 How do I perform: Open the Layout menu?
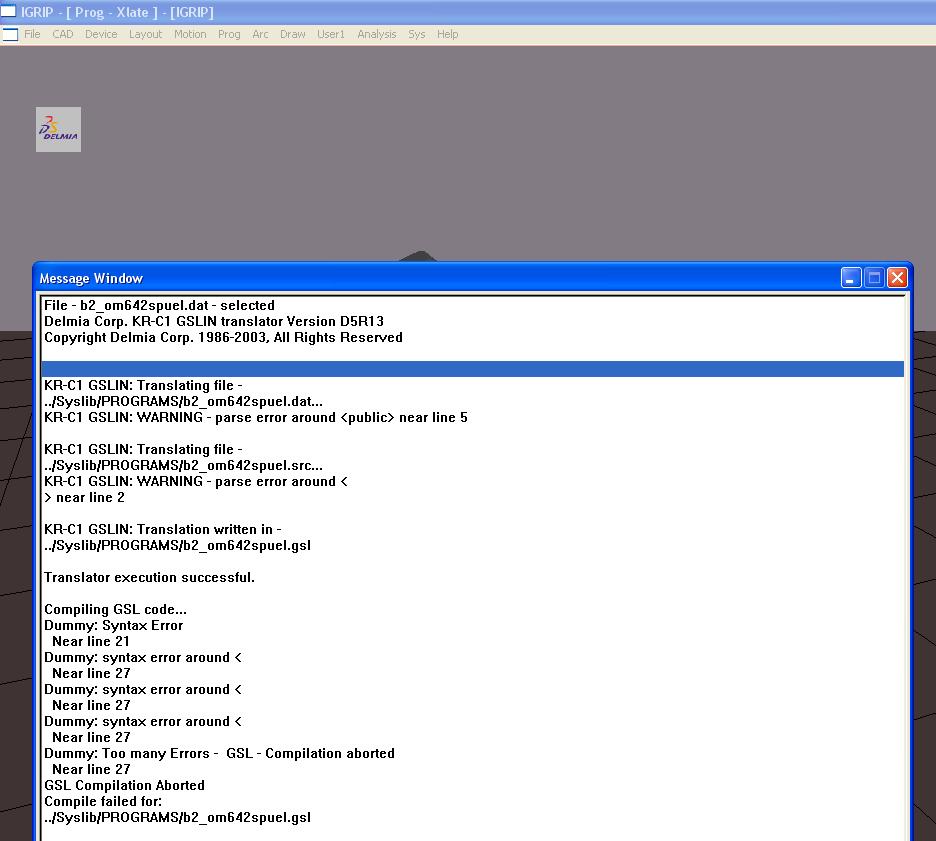146,35
